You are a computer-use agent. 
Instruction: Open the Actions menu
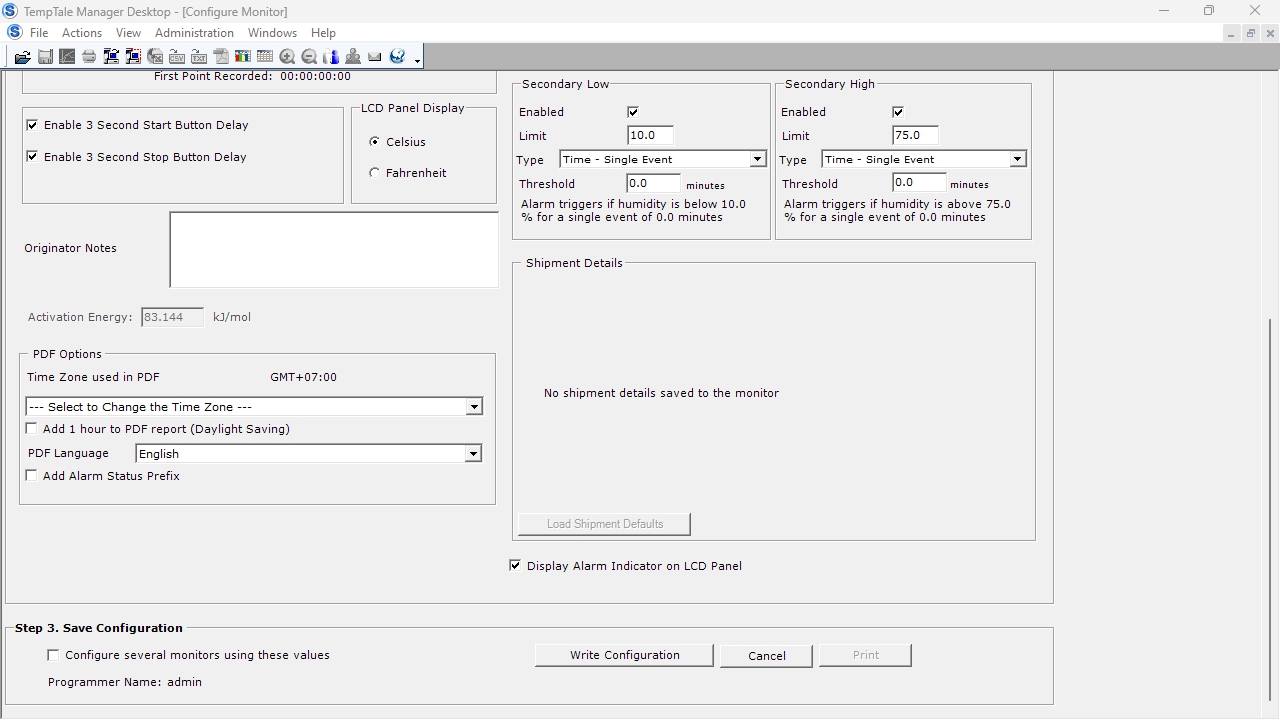coord(82,33)
